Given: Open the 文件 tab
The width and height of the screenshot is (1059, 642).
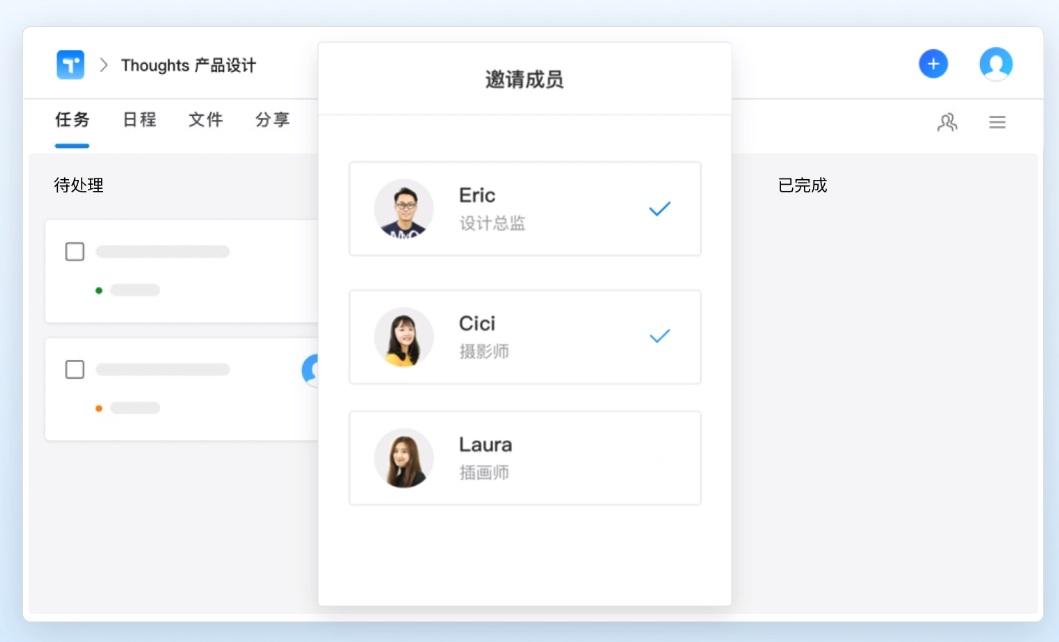Looking at the screenshot, I should (x=205, y=119).
